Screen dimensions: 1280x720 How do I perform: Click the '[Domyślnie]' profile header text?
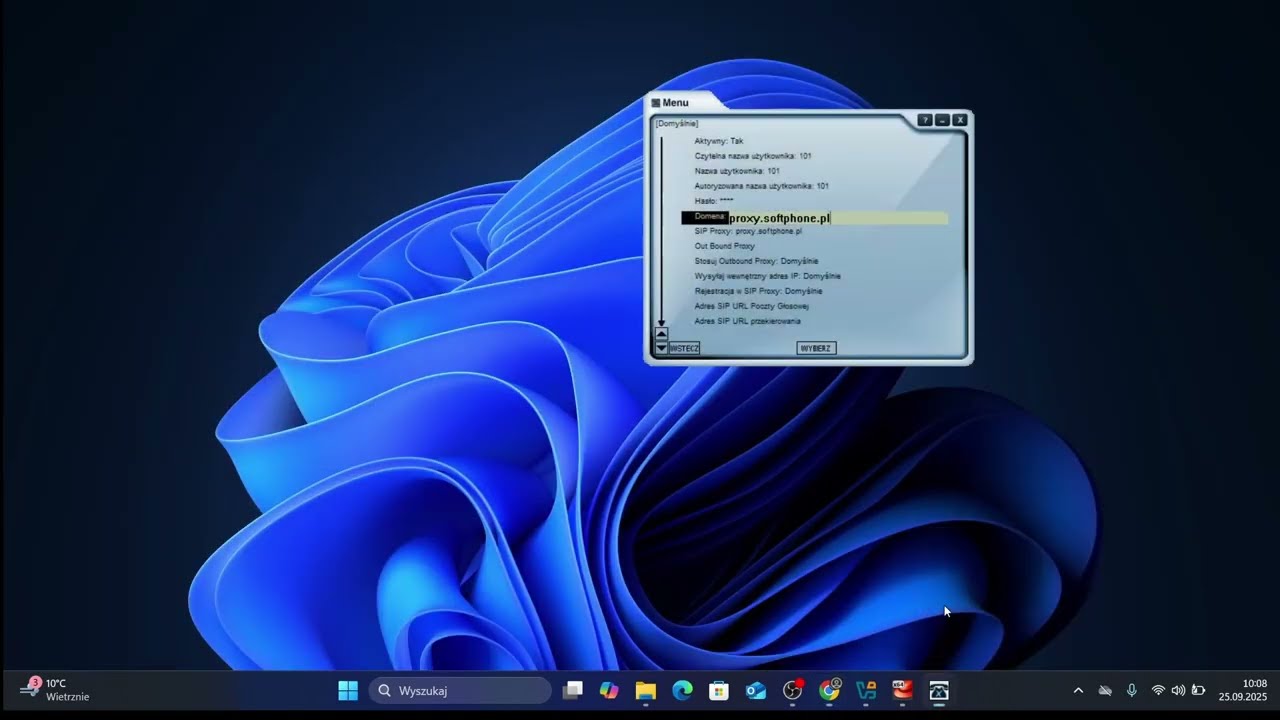(677, 124)
